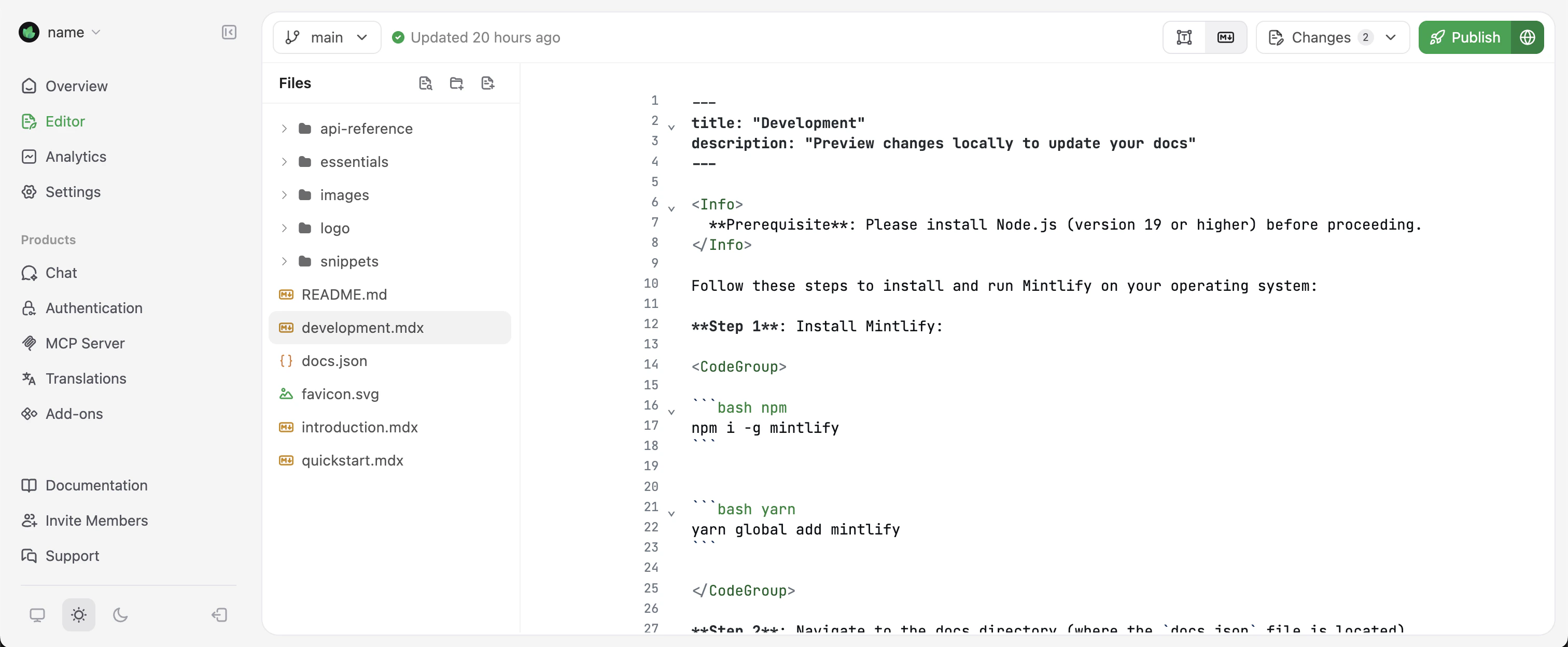1568x647 pixels.
Task: Create a new folder using the folder-plus icon
Action: (x=456, y=83)
